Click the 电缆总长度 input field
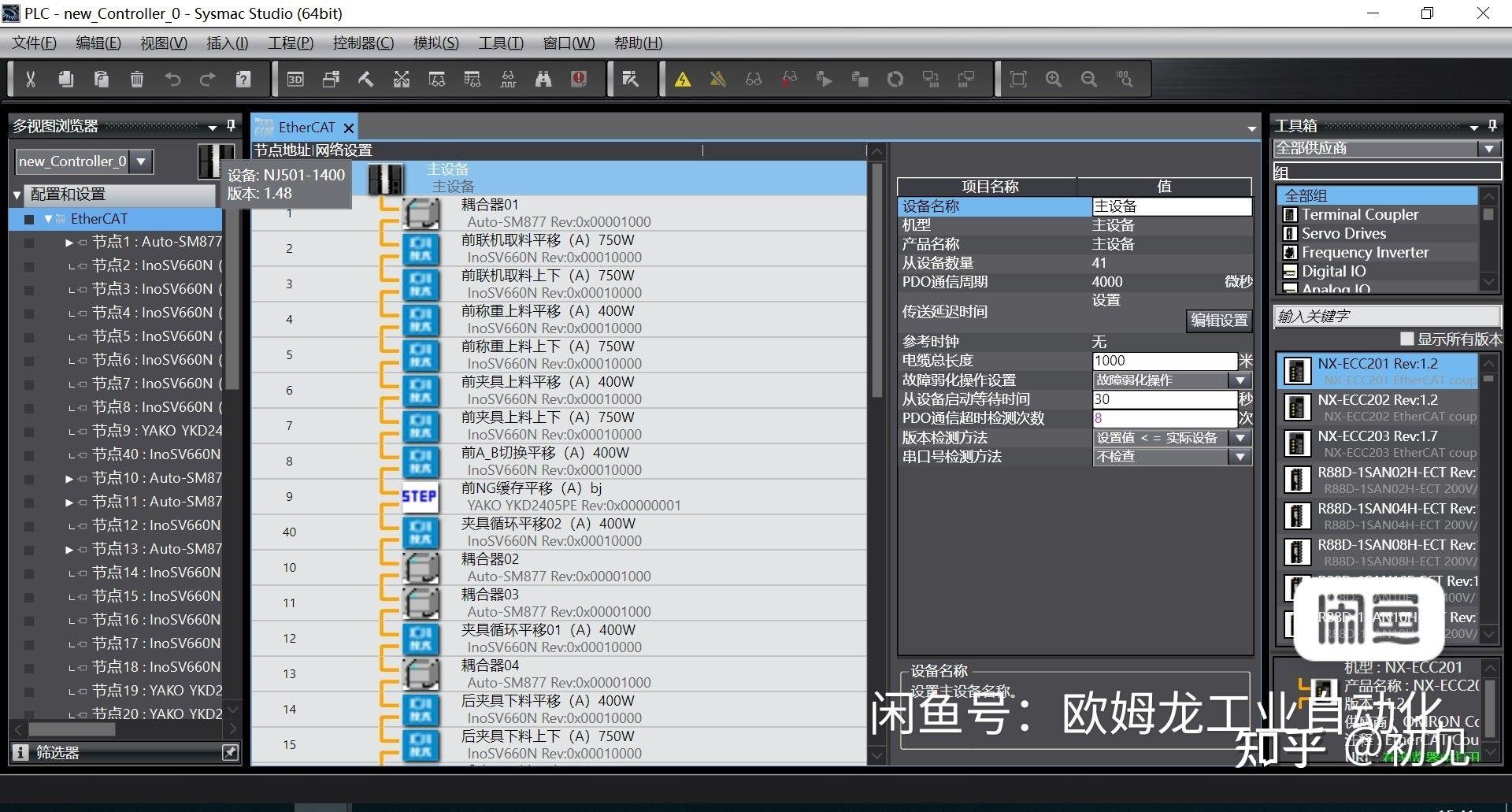Image resolution: width=1512 pixels, height=812 pixels. point(1165,361)
